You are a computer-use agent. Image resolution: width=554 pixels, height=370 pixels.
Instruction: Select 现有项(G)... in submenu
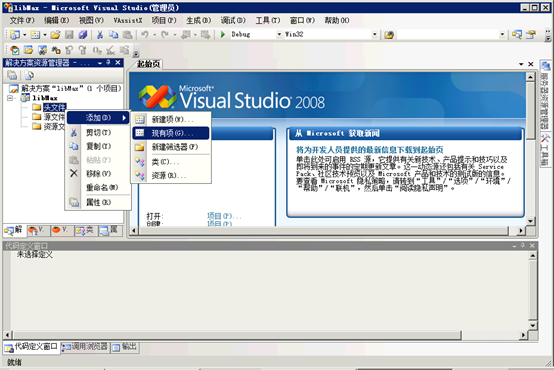[x=171, y=133]
